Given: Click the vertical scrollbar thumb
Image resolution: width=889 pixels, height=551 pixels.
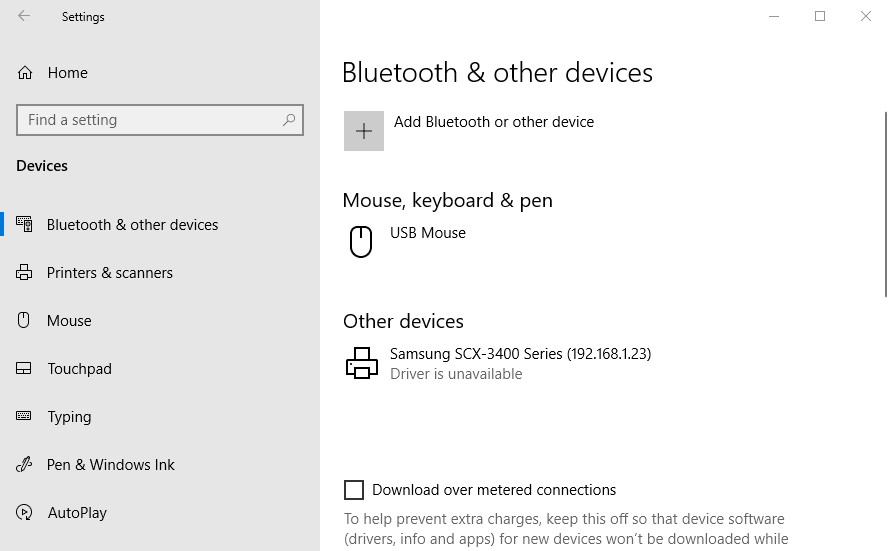Looking at the screenshot, I should pyautogui.click(x=886, y=204).
